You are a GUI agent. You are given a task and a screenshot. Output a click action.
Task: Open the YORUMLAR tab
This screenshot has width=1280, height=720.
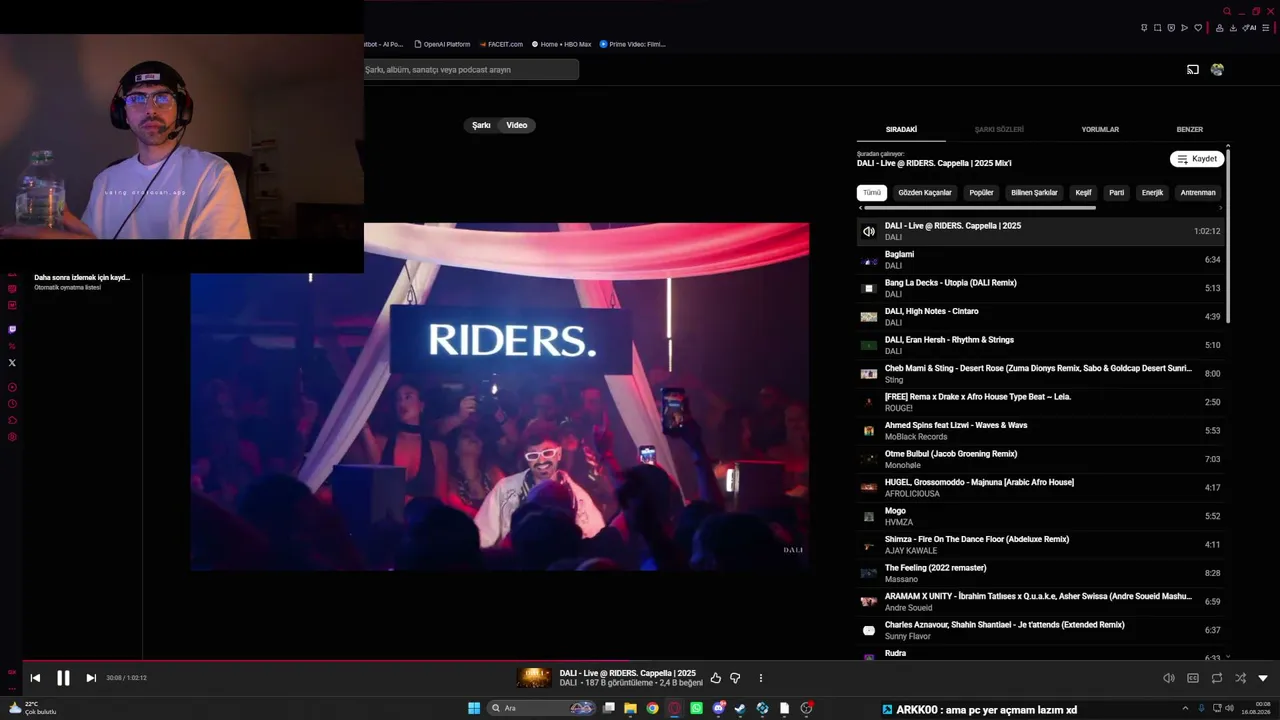click(1100, 130)
